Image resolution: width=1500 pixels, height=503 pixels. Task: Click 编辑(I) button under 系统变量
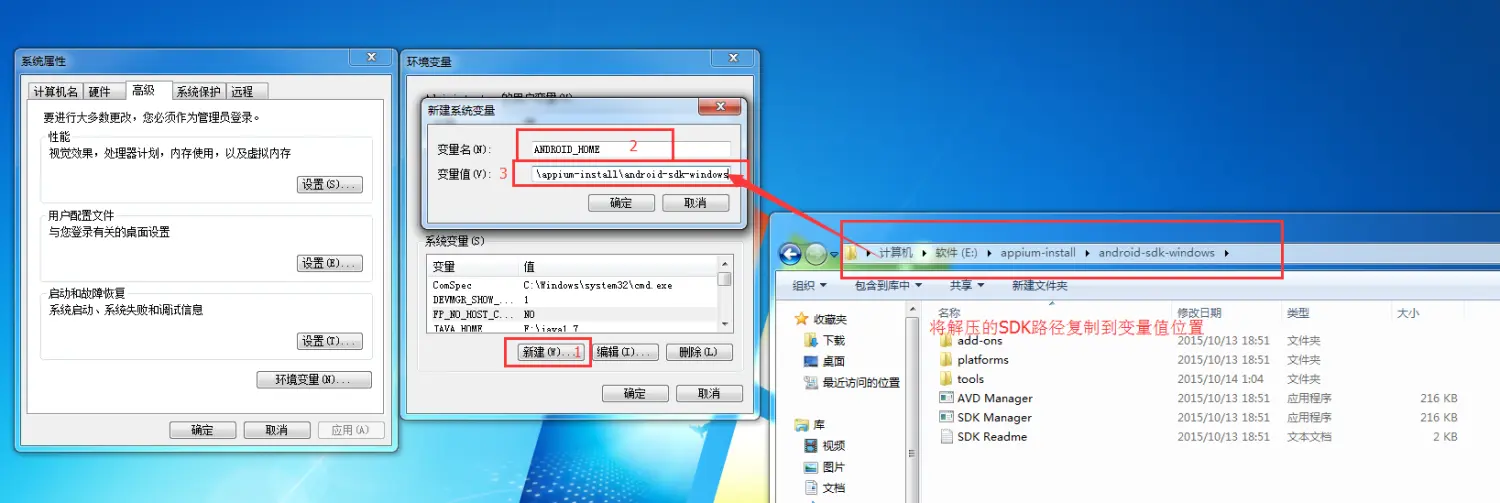[x=627, y=352]
